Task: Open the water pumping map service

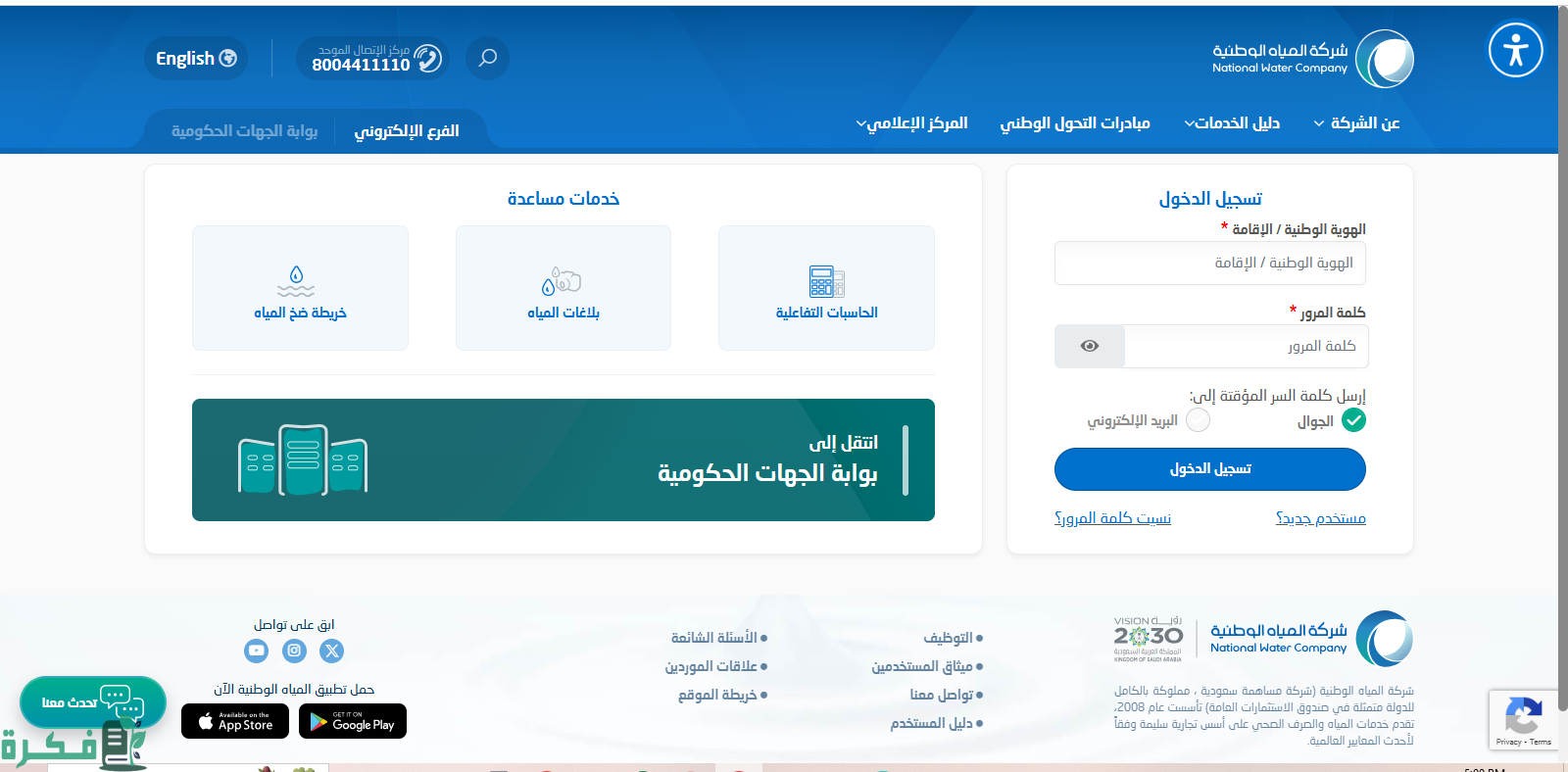Action: click(x=300, y=289)
